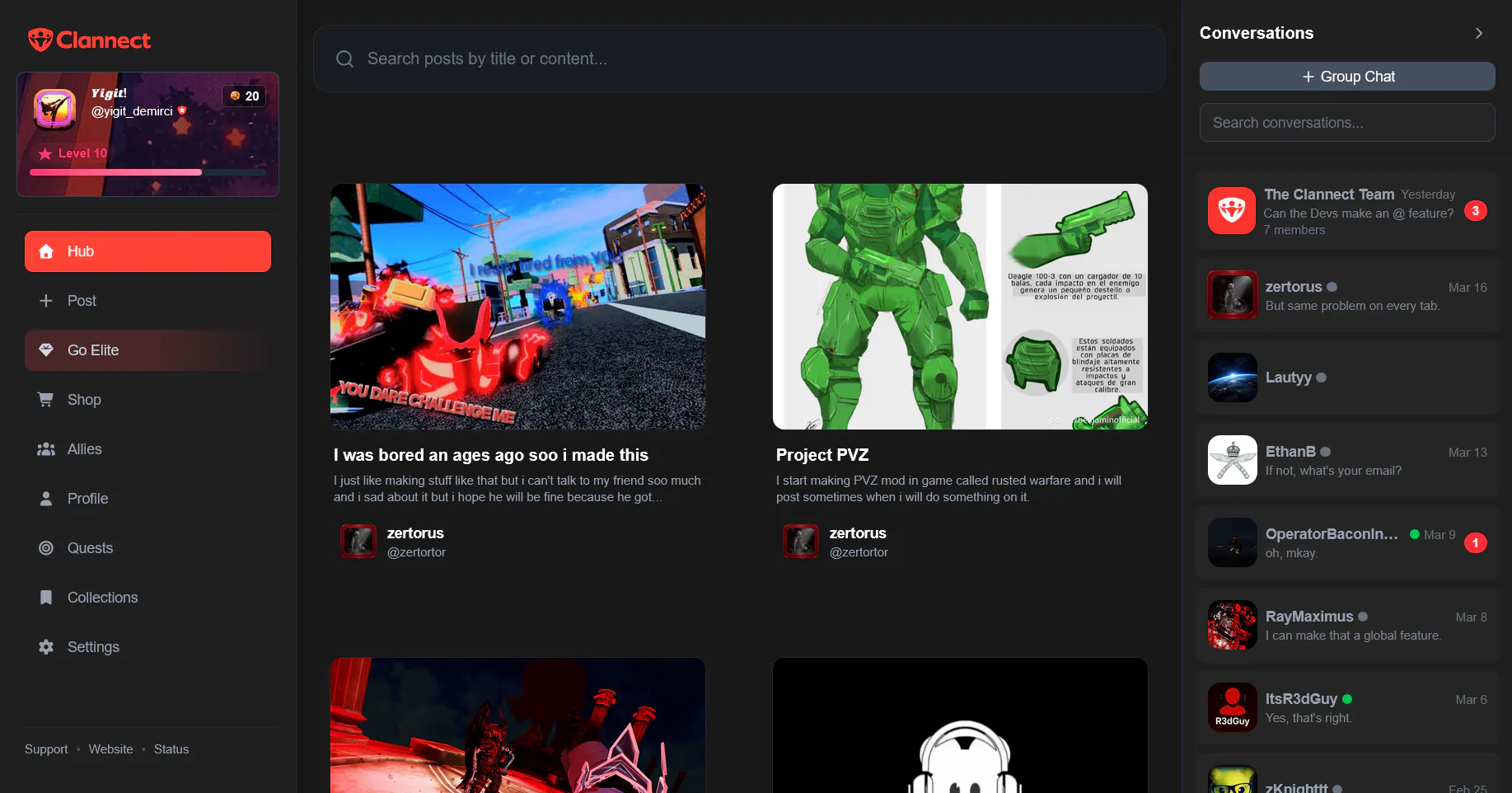Image resolution: width=1512 pixels, height=793 pixels.
Task: Open the headphones character post thumbnail
Action: pyautogui.click(x=960, y=725)
